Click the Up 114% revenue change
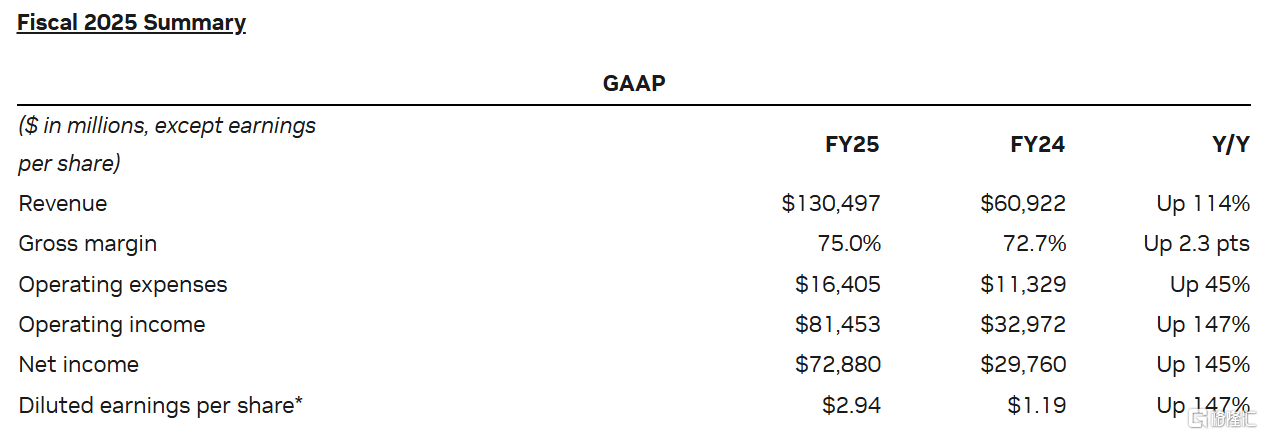Viewport: 1263px width, 435px height. [1203, 204]
